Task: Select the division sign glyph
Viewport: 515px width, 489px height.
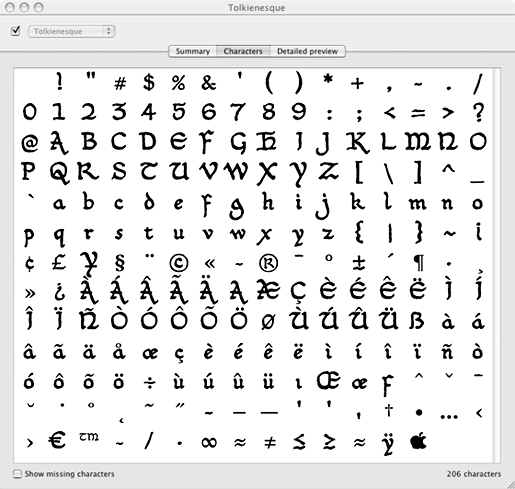Action: pyautogui.click(x=149, y=383)
